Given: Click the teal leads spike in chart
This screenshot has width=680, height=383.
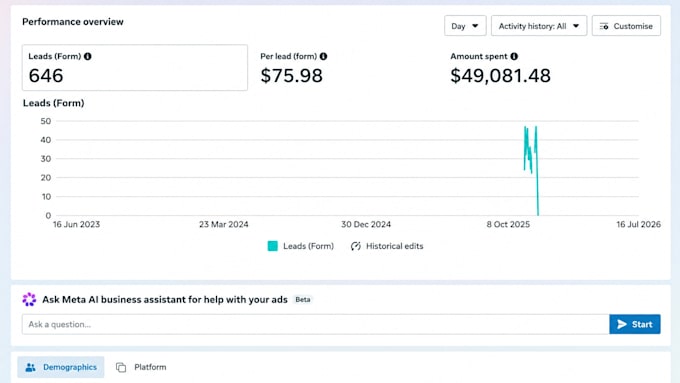Looking at the screenshot, I should pyautogui.click(x=532, y=170).
